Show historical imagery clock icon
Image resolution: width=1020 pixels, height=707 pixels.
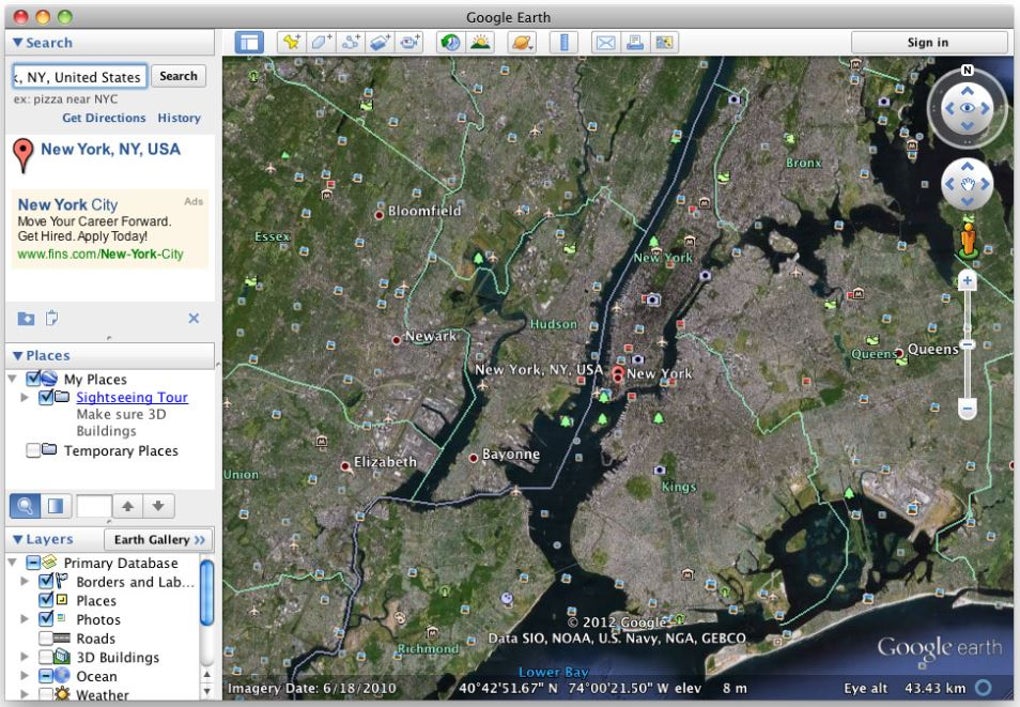450,42
